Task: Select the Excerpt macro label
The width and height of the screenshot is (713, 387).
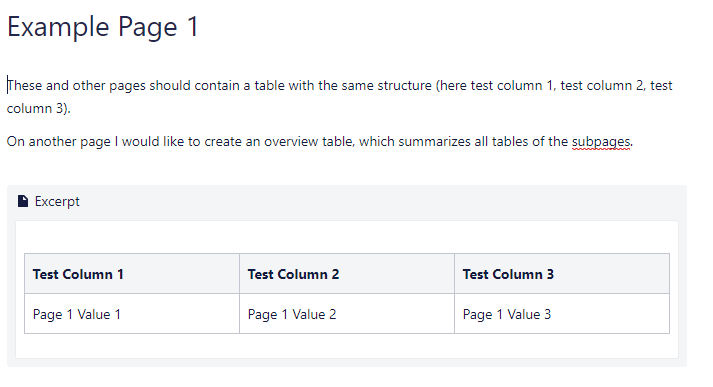Action: [x=57, y=201]
